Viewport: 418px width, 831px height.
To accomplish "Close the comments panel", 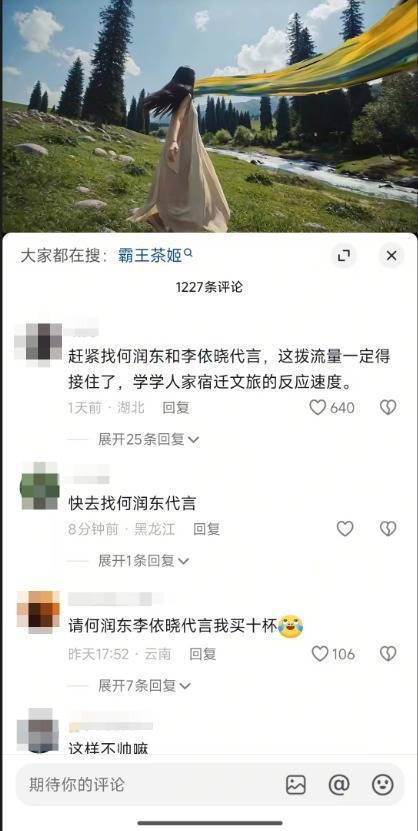I will click(x=392, y=256).
